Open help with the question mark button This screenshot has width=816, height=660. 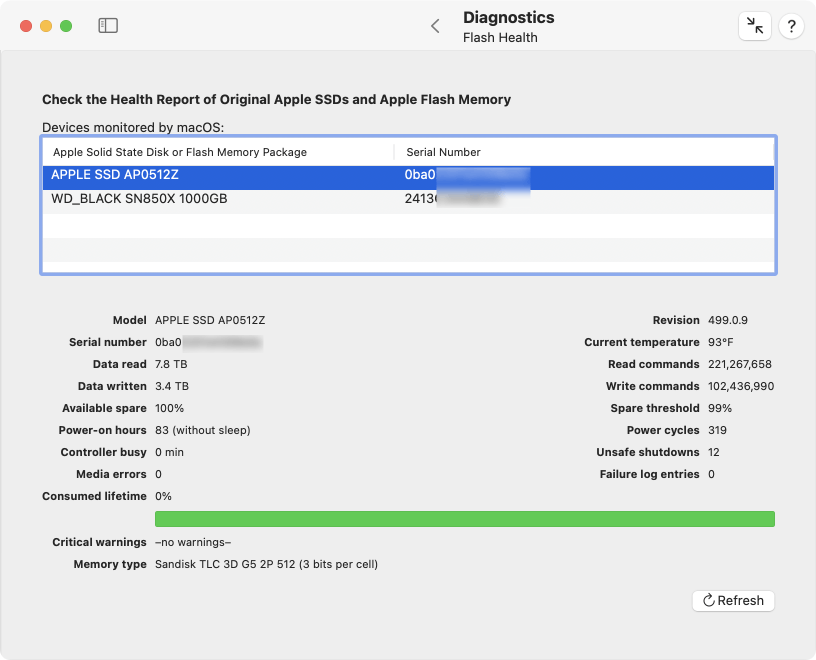click(x=791, y=26)
